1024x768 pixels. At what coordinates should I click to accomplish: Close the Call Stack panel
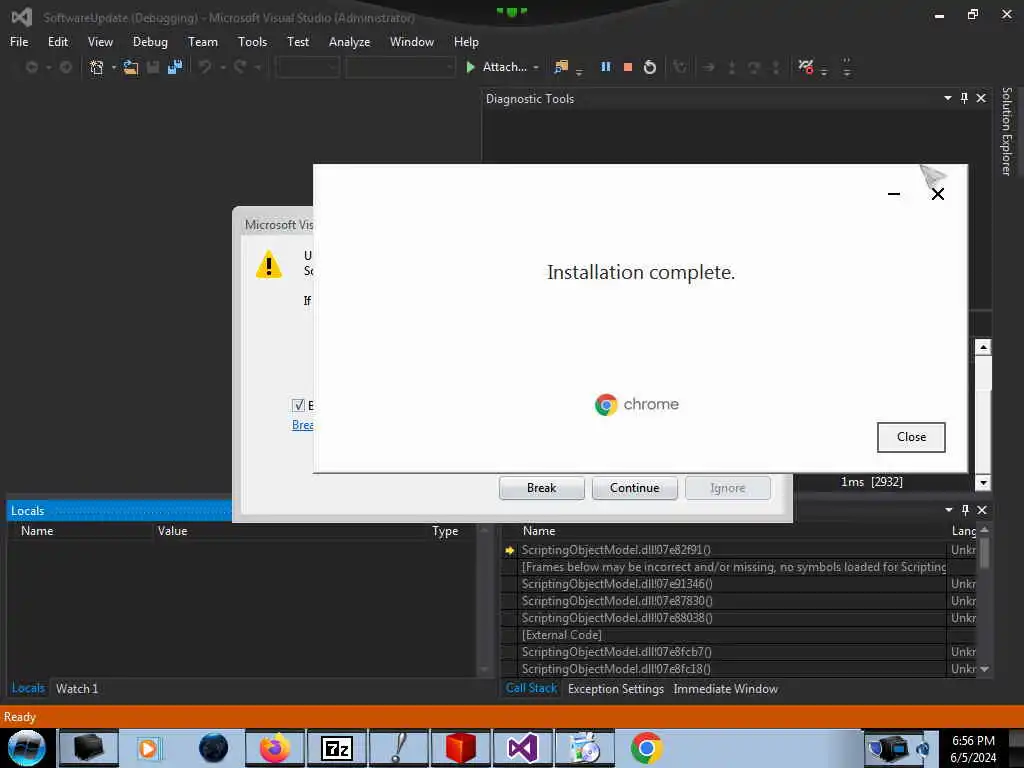[982, 509]
